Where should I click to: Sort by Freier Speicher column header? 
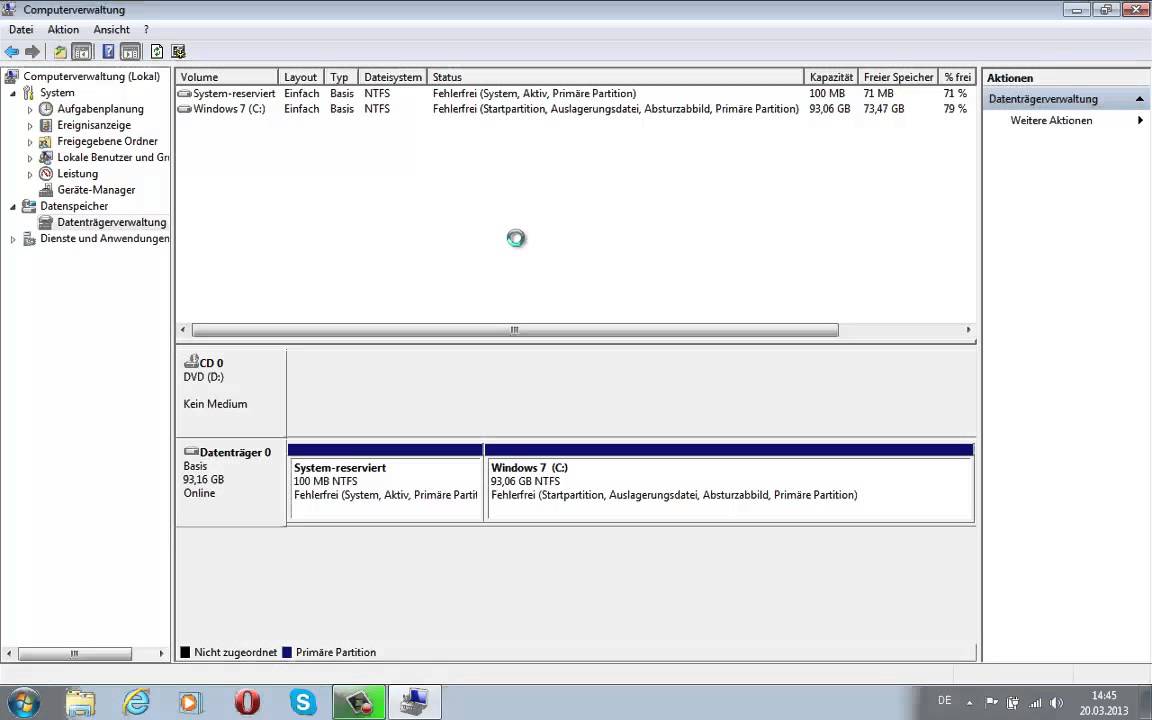coord(898,77)
